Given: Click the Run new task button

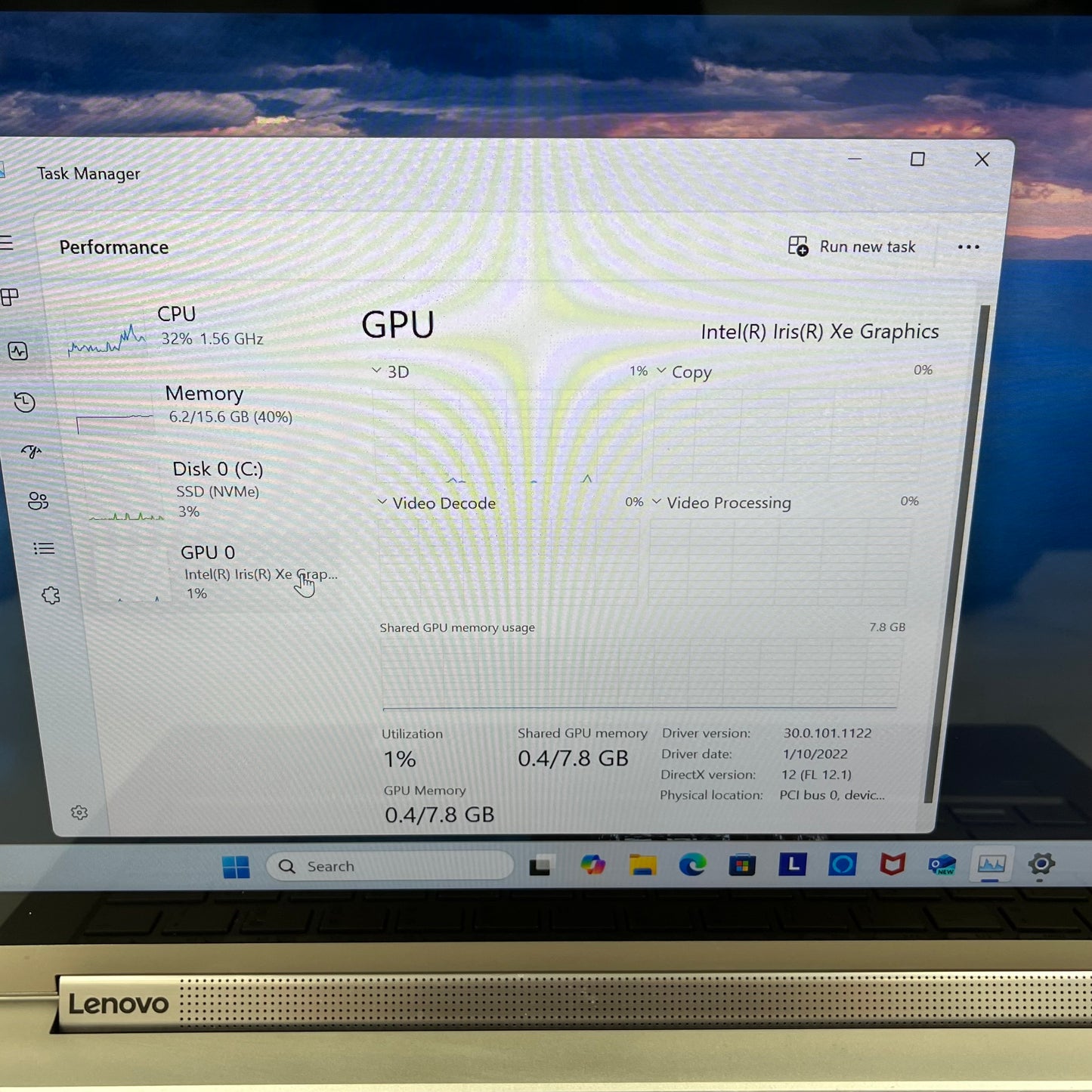Looking at the screenshot, I should [x=852, y=246].
